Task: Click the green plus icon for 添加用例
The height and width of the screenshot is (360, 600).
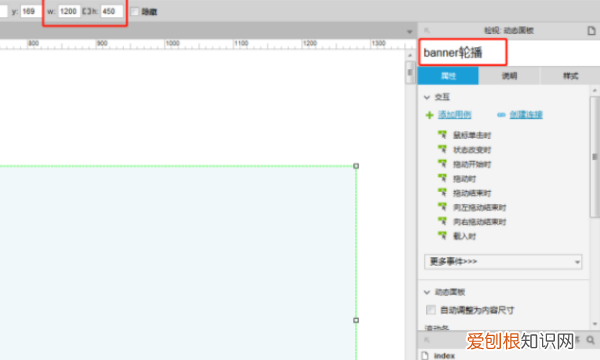Action: click(x=429, y=115)
